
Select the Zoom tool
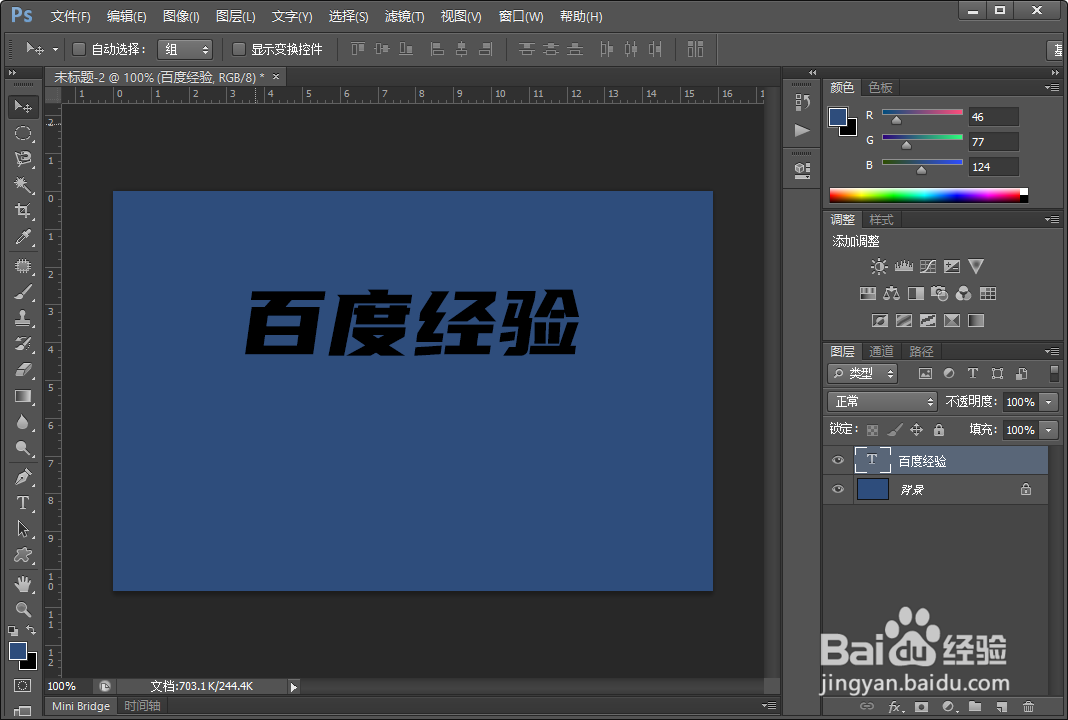click(x=23, y=610)
